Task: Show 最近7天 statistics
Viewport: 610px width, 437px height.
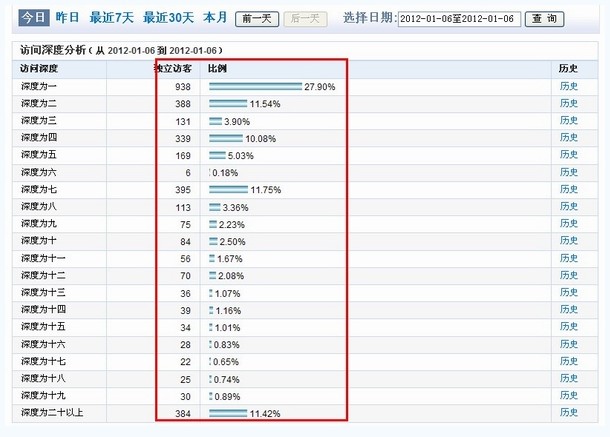Action: click(x=111, y=18)
